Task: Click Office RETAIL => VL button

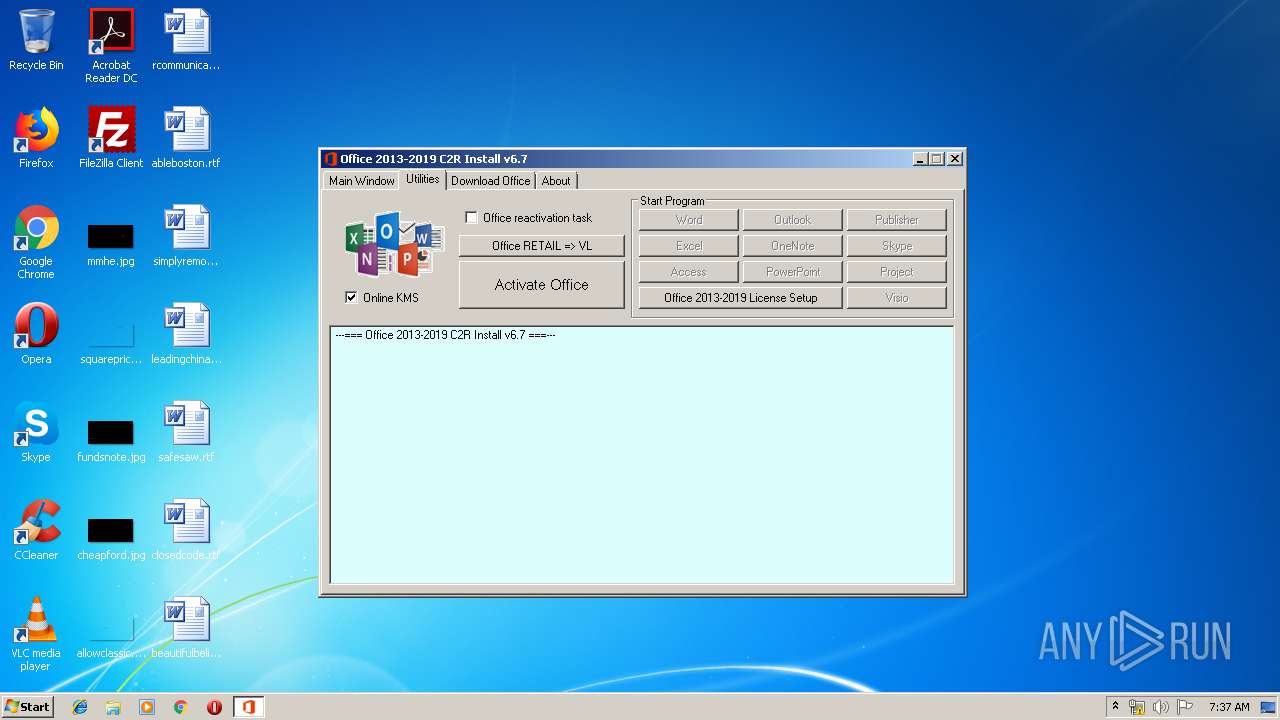Action: coord(542,246)
